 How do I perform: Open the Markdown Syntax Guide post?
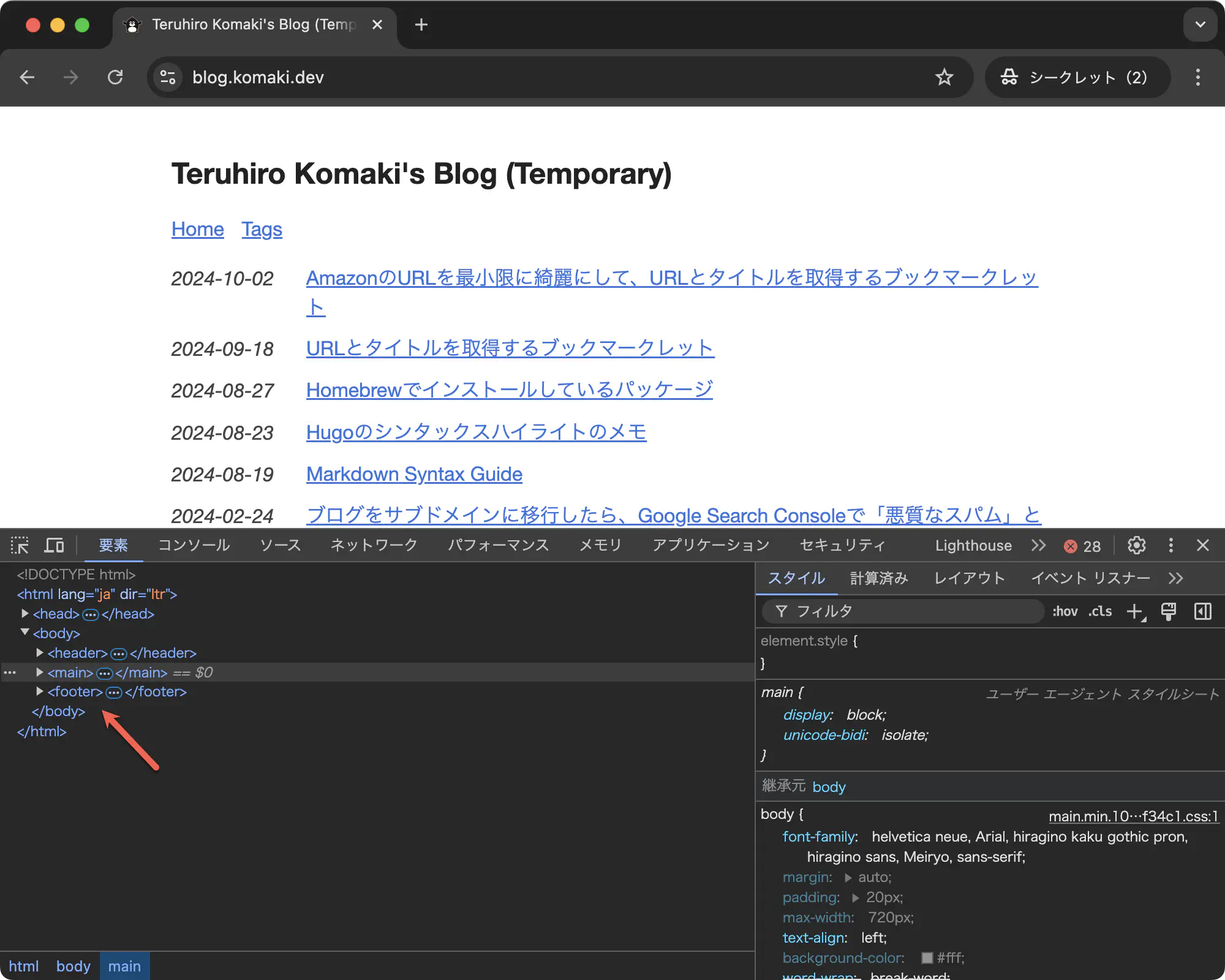[414, 474]
